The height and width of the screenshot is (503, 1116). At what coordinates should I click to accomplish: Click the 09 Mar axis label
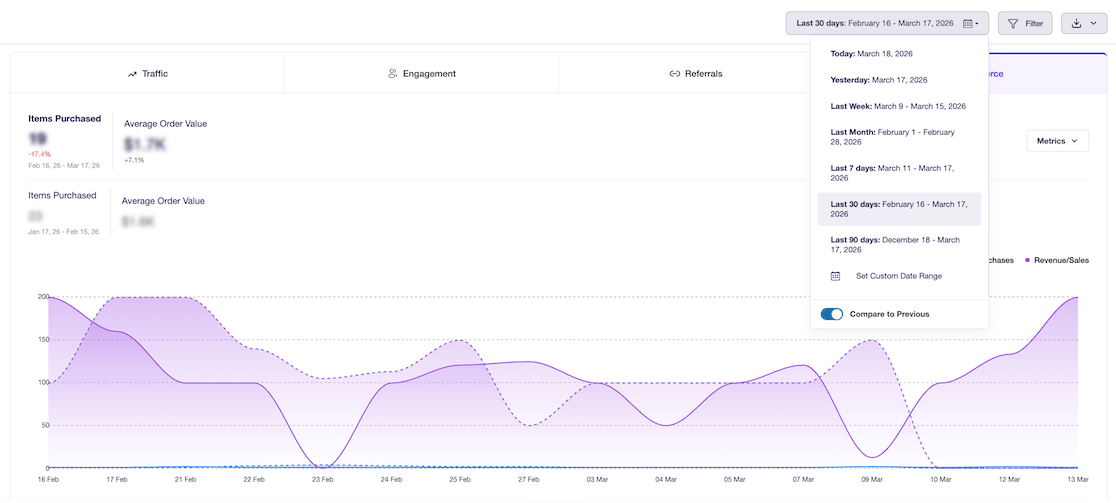coord(872,480)
